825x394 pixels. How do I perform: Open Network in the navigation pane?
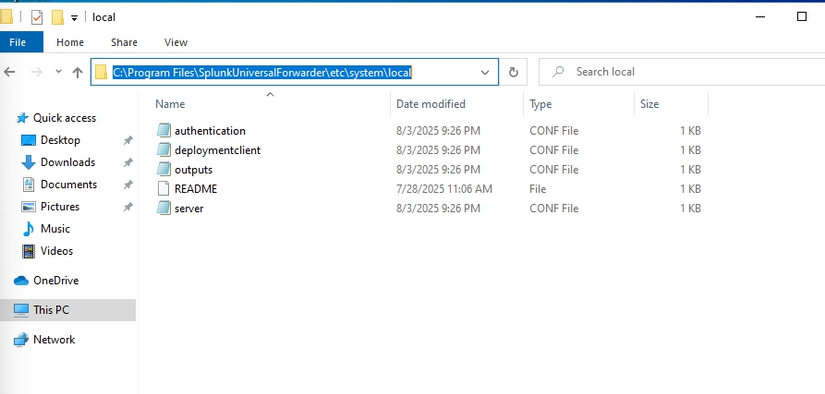[54, 339]
